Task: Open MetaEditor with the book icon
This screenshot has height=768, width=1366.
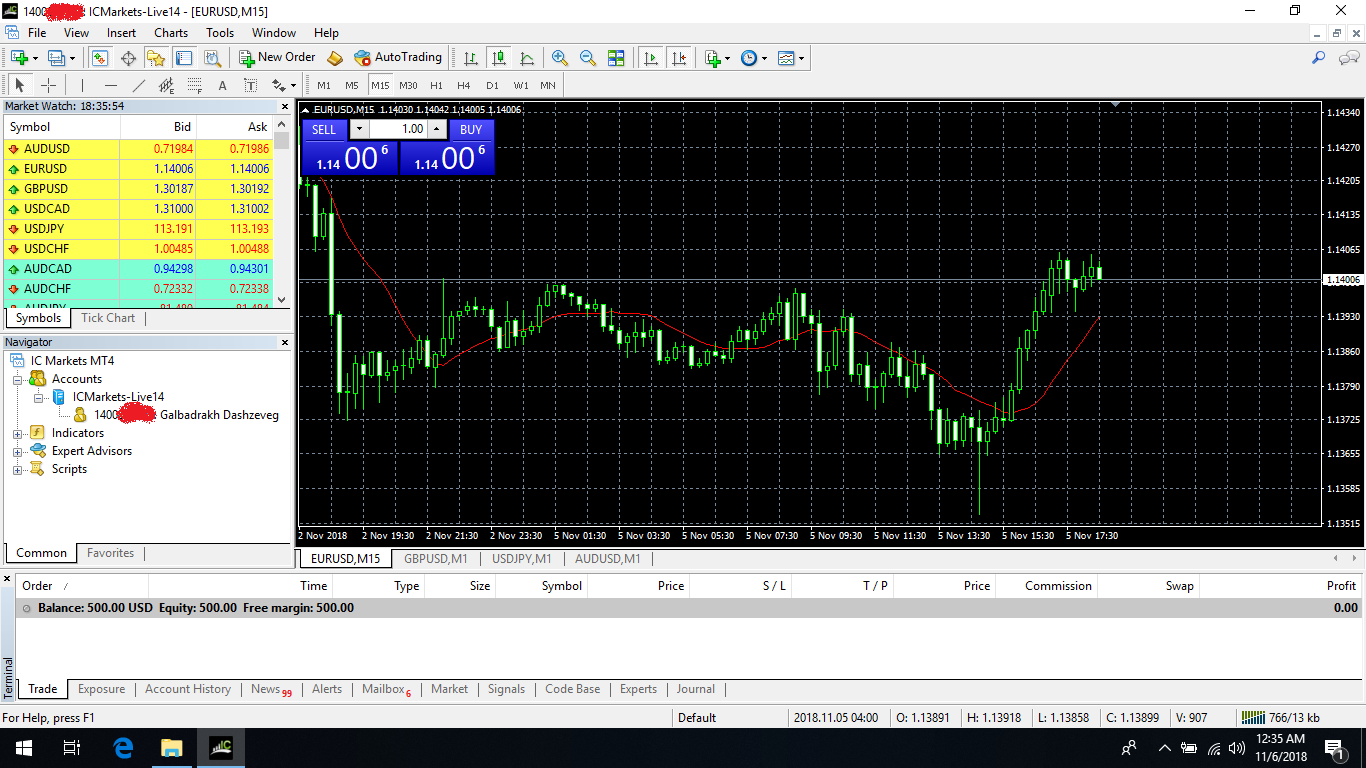Action: pyautogui.click(x=335, y=58)
